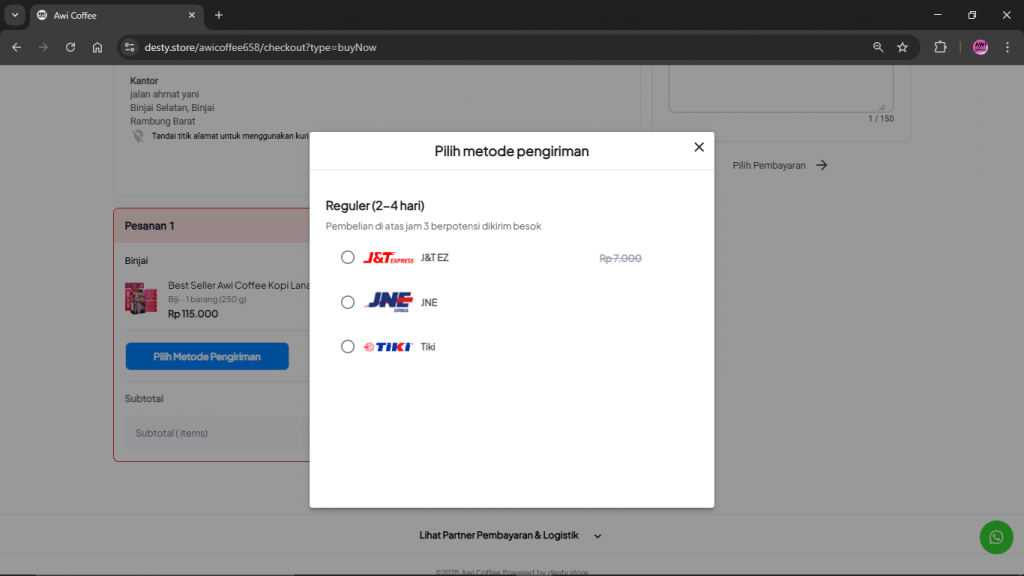Click the Best Seller Awi Coffee product name

pos(238,285)
